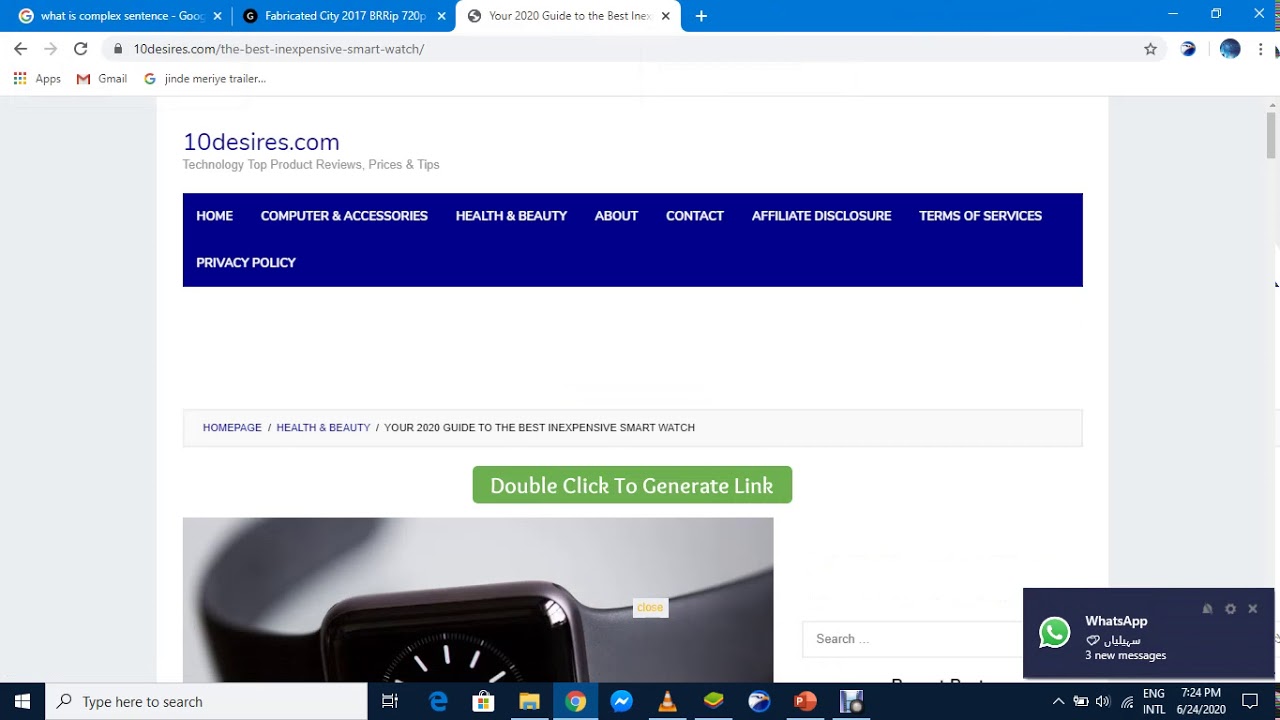Viewport: 1280px width, 720px height.
Task: Open PowerPoint from taskbar
Action: coord(806,702)
